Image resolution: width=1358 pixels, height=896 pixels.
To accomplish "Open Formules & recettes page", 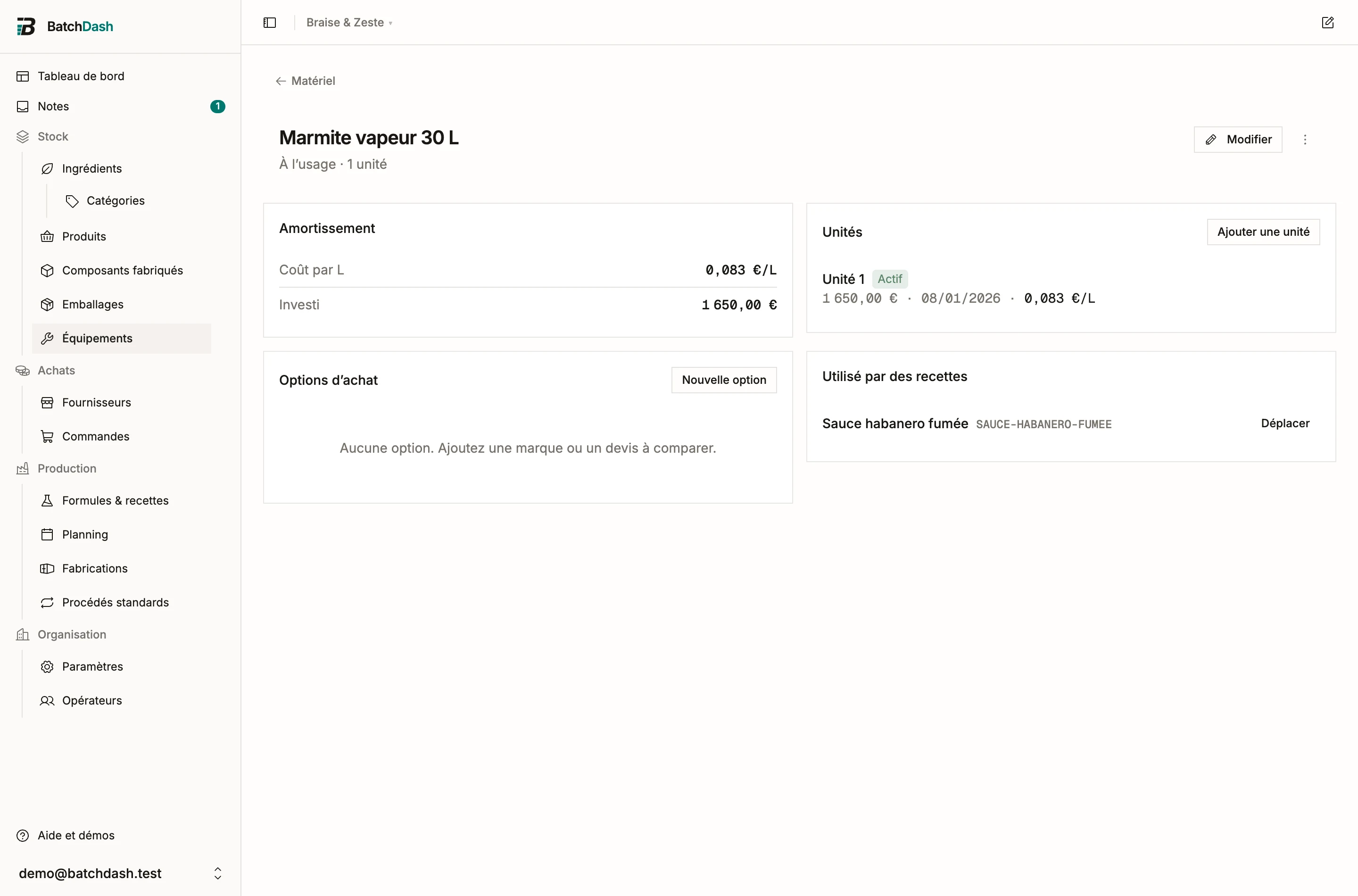I will (122, 500).
